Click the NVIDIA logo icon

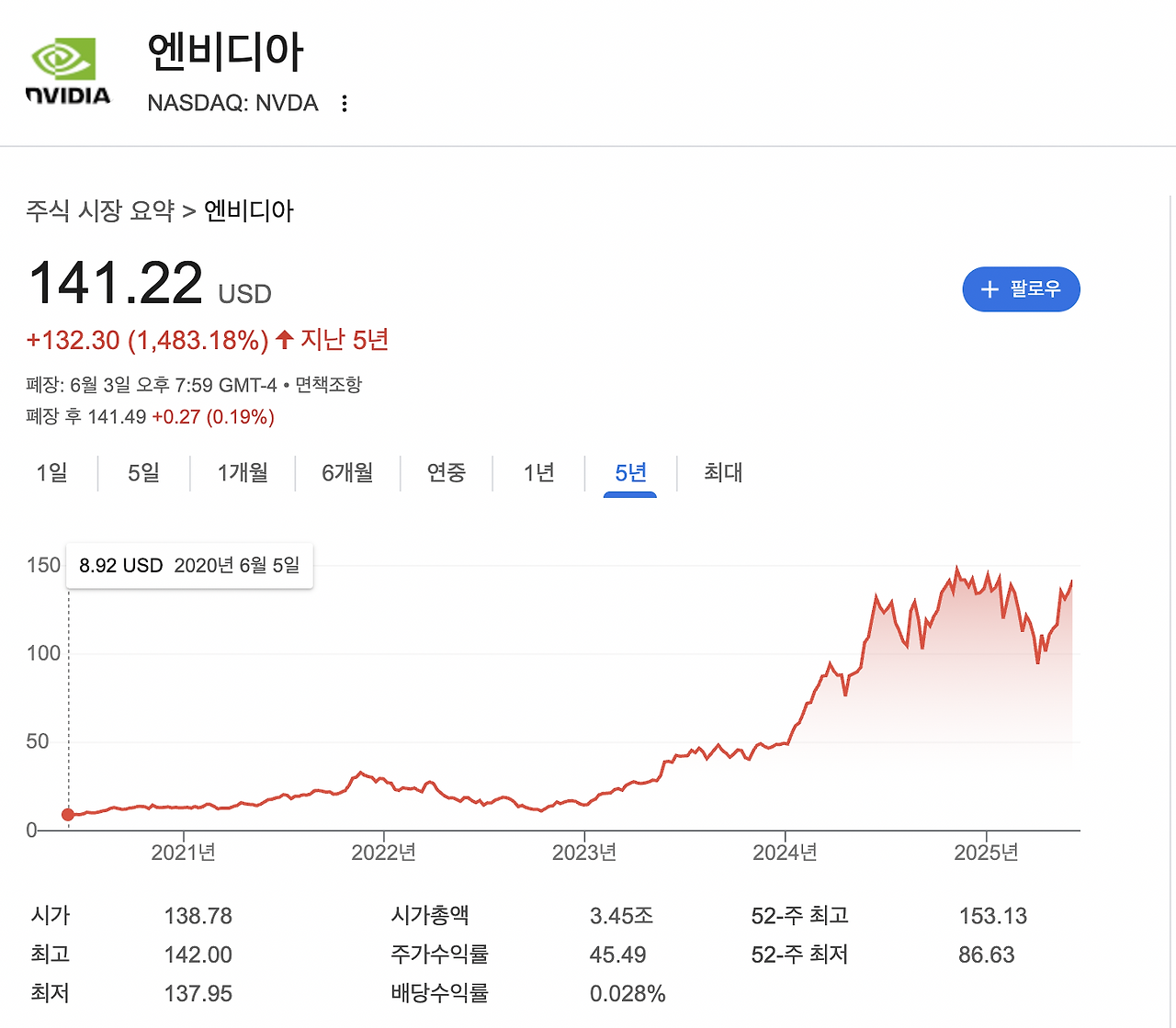pyautogui.click(x=65, y=61)
